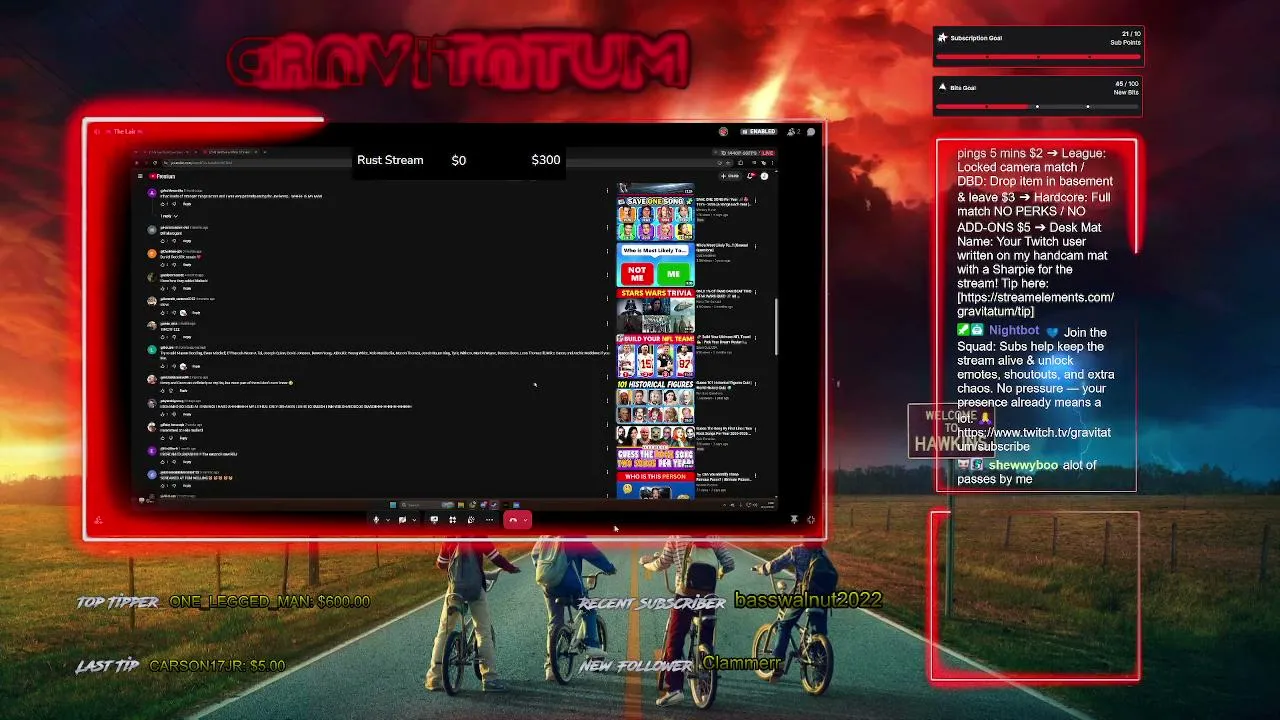Click the Nightbot username in chat
Screen dimensions: 1280x720
point(1014,331)
